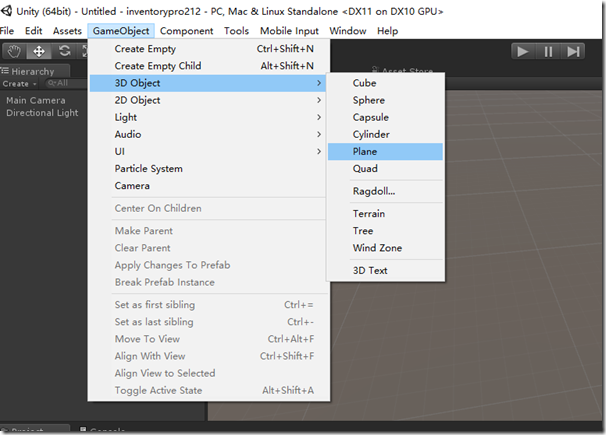This screenshot has height=435, width=606.
Task: Choose Camera from GameObject menu
Action: coord(208,186)
